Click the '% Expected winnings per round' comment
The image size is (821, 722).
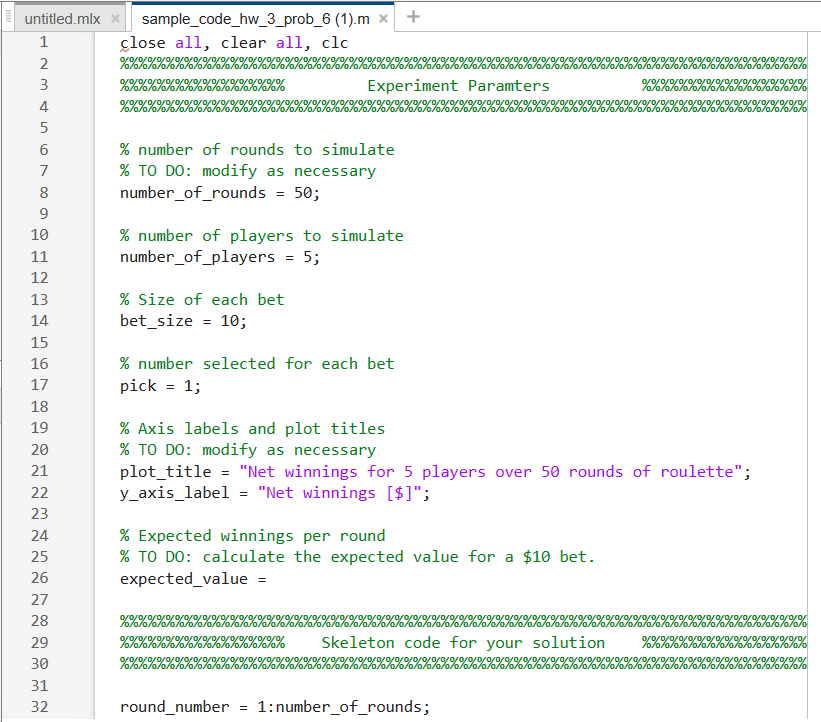252,536
